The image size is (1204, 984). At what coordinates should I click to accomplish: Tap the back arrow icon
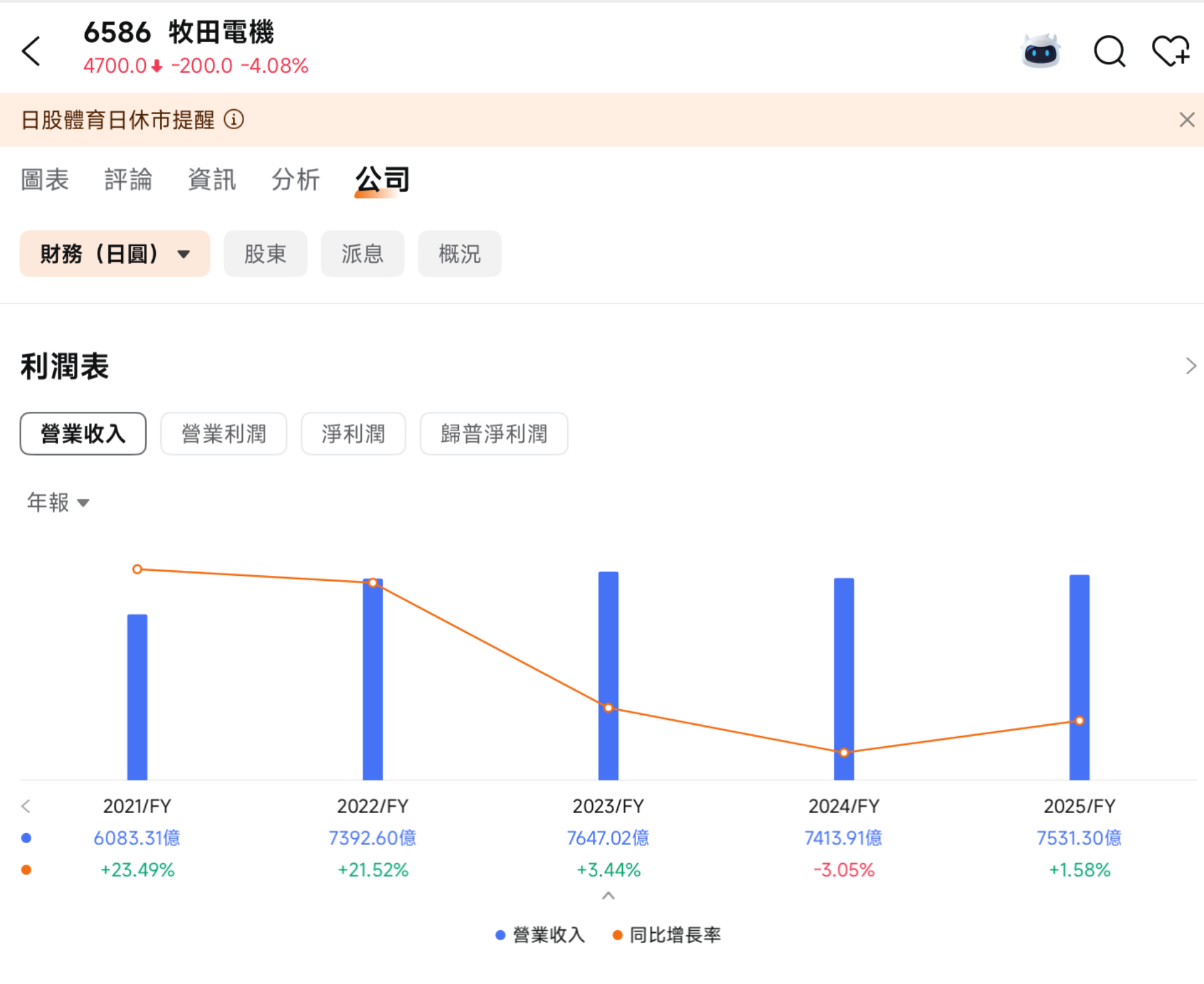tap(31, 51)
